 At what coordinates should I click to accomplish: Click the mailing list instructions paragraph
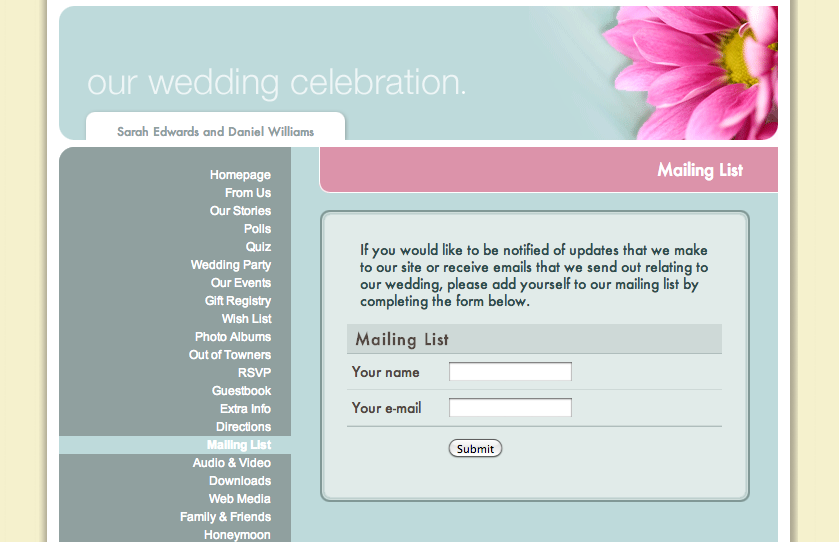click(534, 276)
